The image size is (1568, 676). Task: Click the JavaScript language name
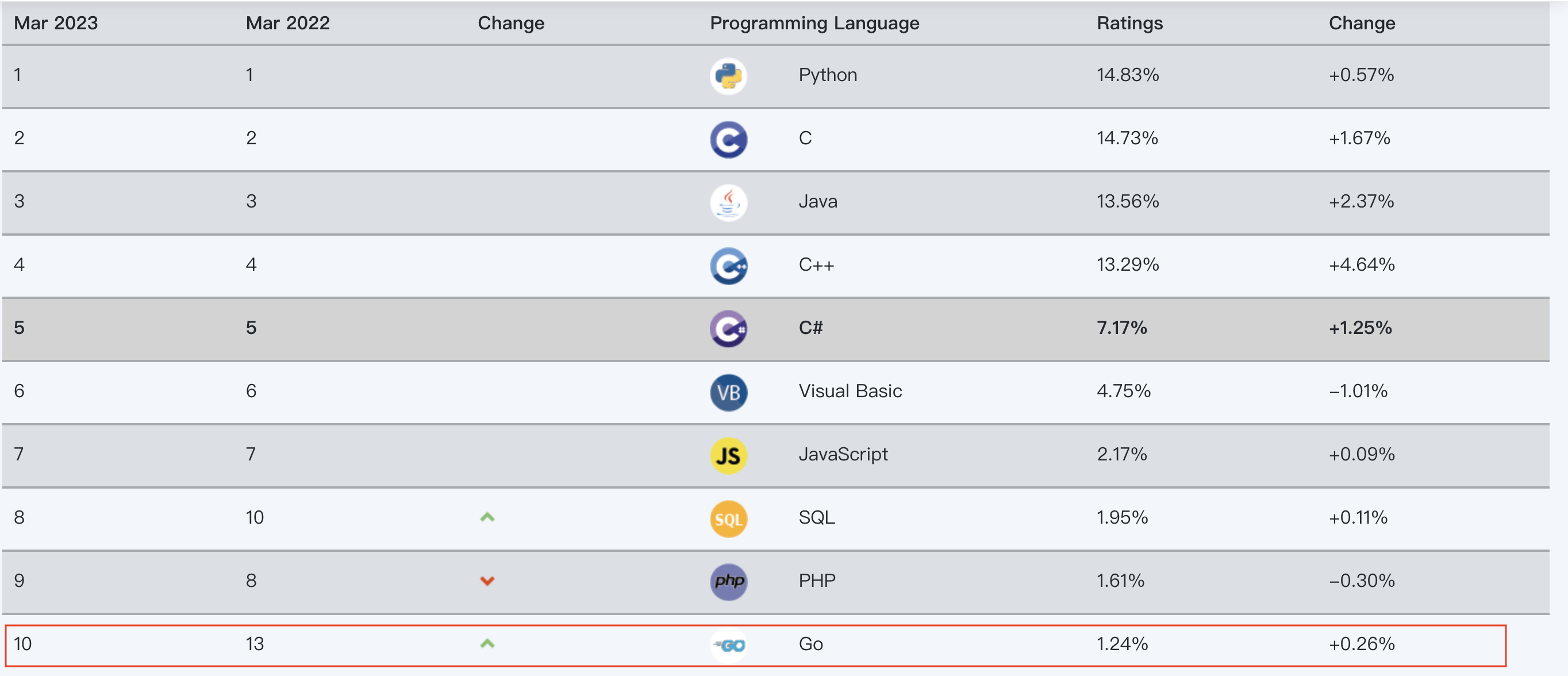coord(843,454)
